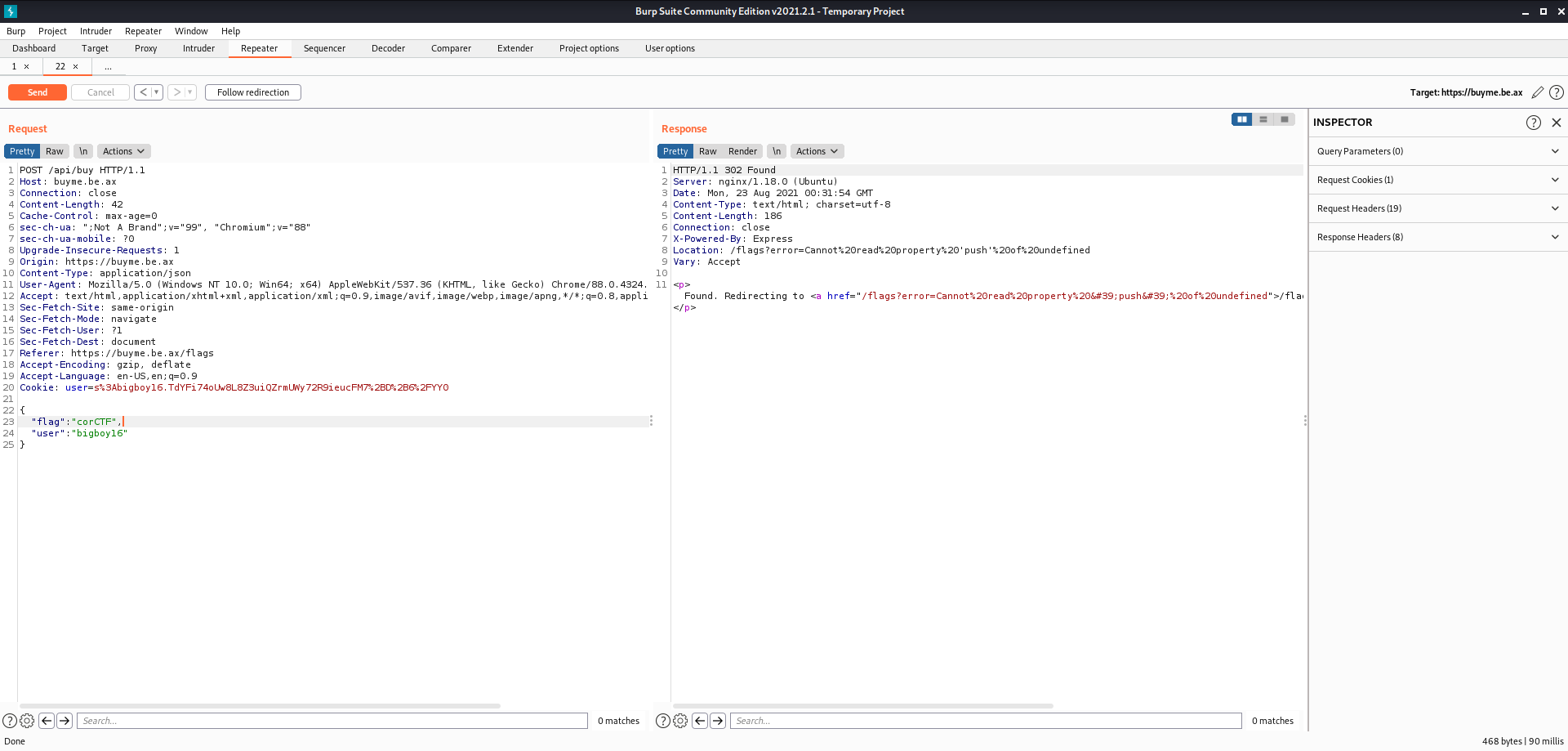1568x751 pixels.
Task: Open the Project options tab
Action: tap(589, 48)
